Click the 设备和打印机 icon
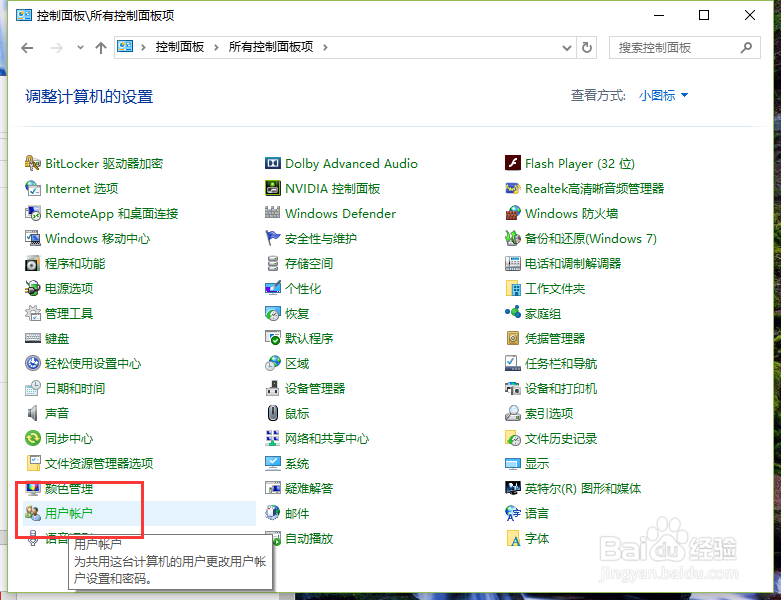Image resolution: width=781 pixels, height=600 pixels. (x=513, y=388)
